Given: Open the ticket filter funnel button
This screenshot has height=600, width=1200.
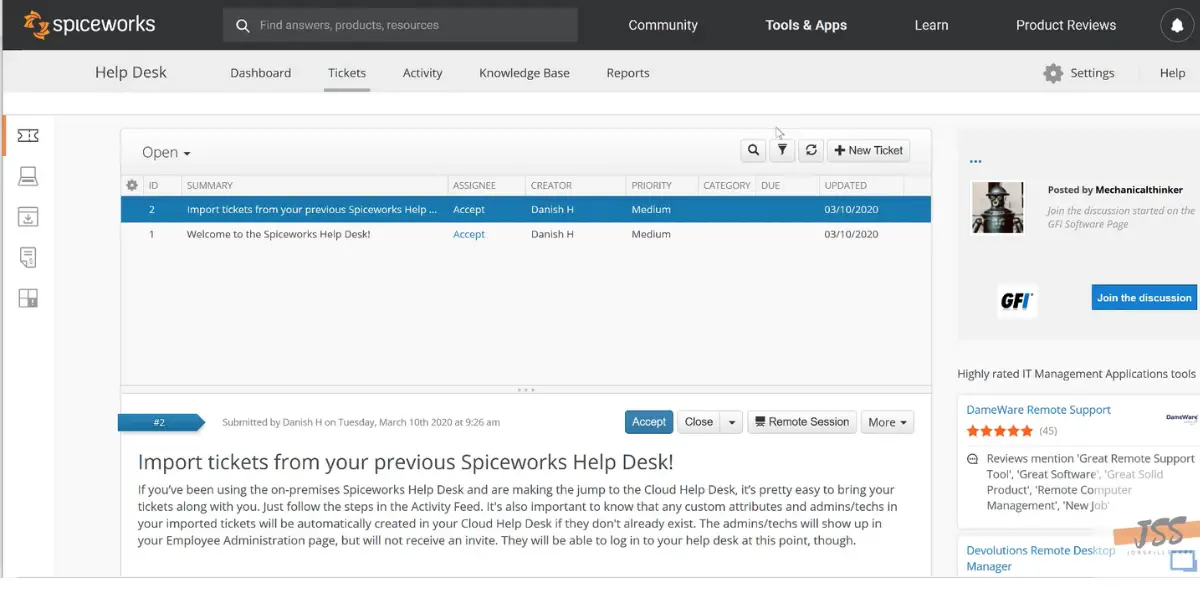Looking at the screenshot, I should pos(783,150).
